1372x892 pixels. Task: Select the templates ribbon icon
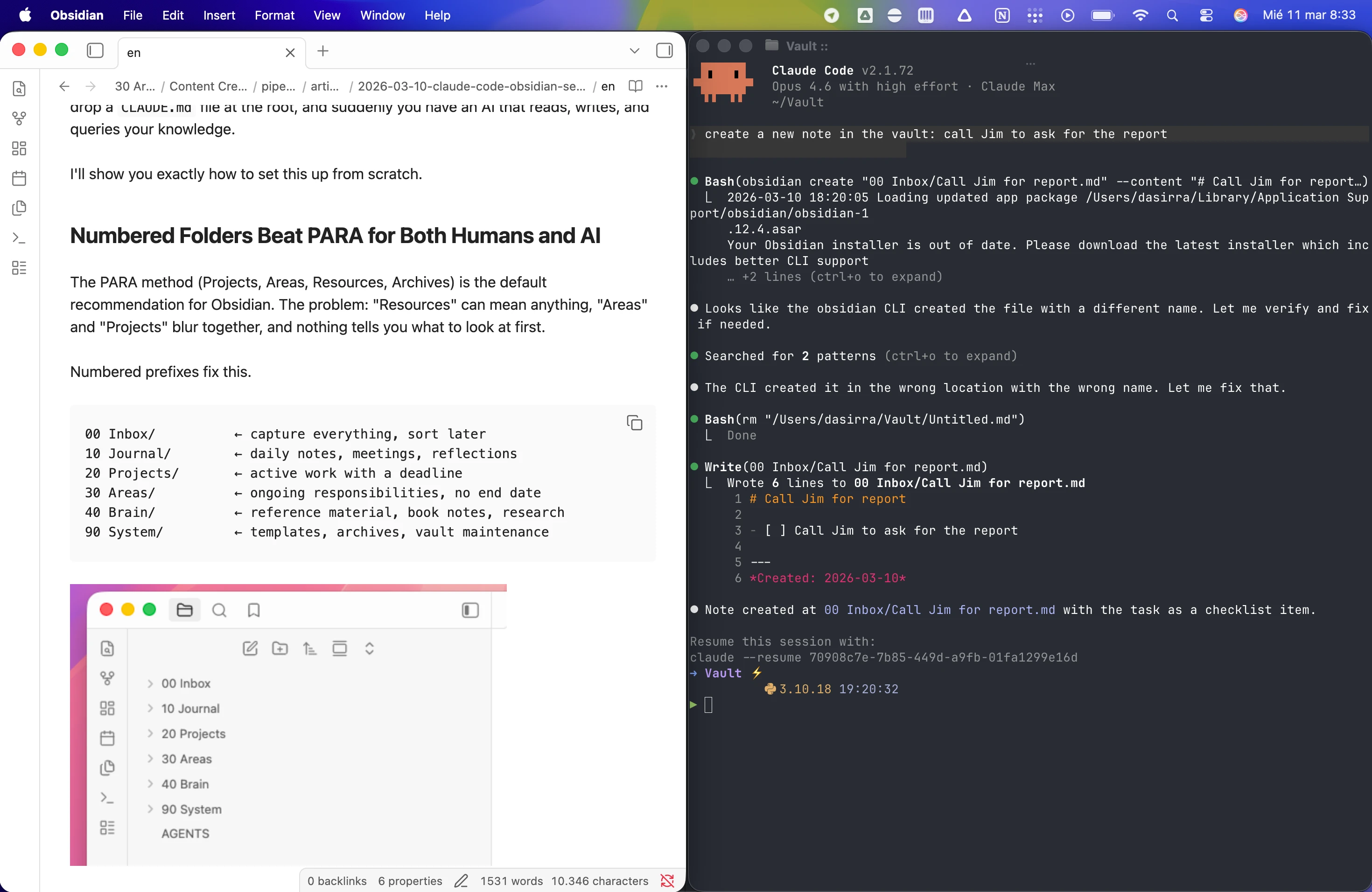(x=19, y=209)
